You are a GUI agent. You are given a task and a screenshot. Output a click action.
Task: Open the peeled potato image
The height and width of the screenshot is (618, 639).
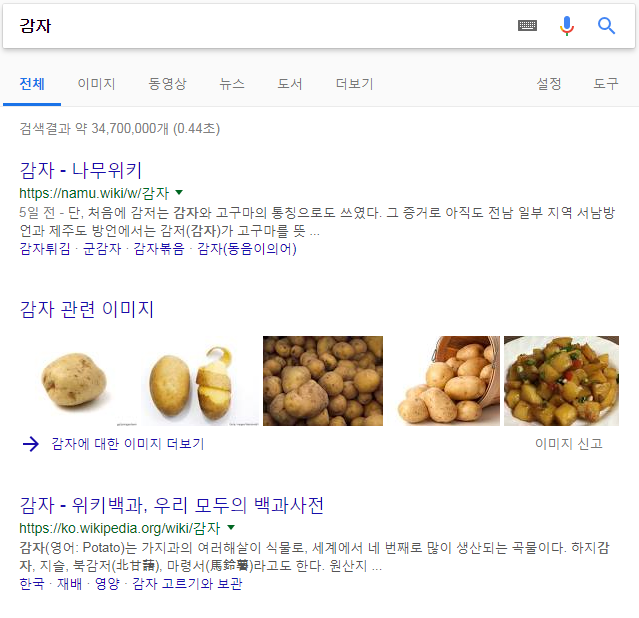pos(200,380)
